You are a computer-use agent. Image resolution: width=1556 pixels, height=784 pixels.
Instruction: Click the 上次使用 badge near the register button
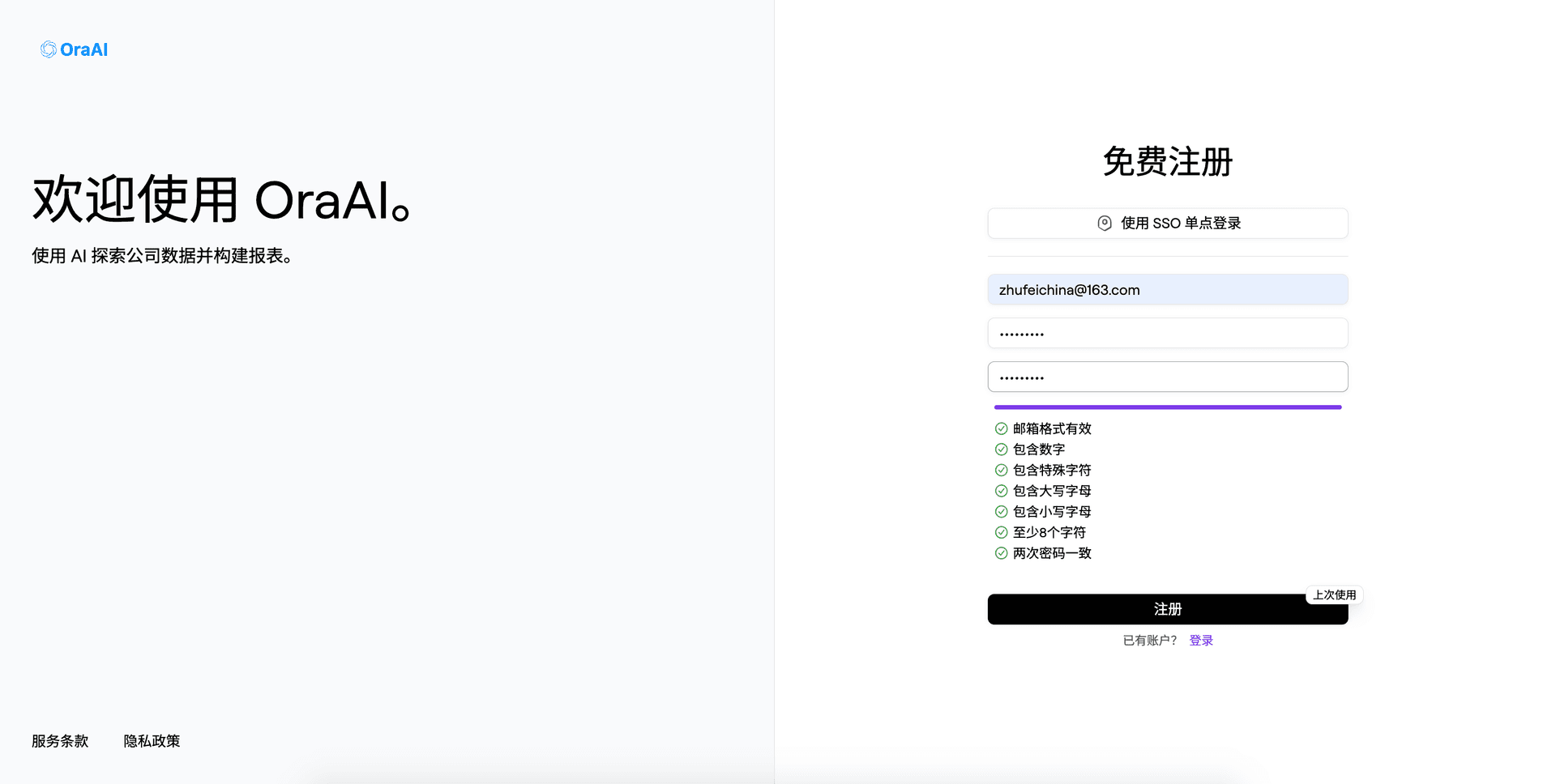point(1334,594)
